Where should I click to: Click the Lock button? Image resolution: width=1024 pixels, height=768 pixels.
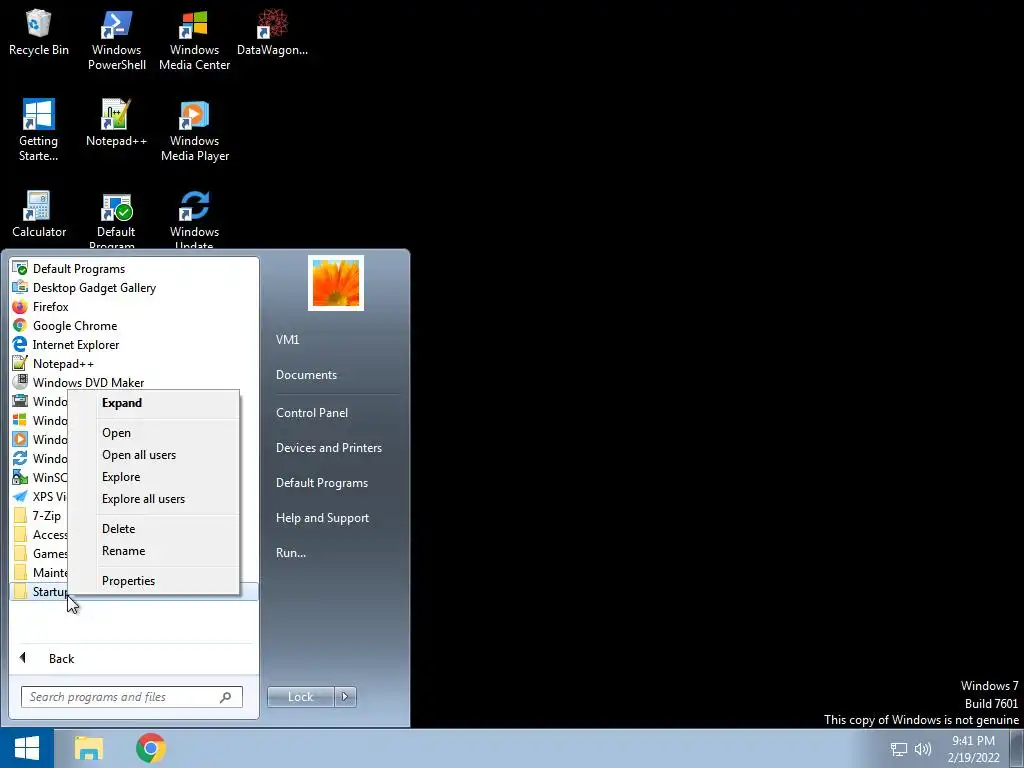click(x=301, y=697)
